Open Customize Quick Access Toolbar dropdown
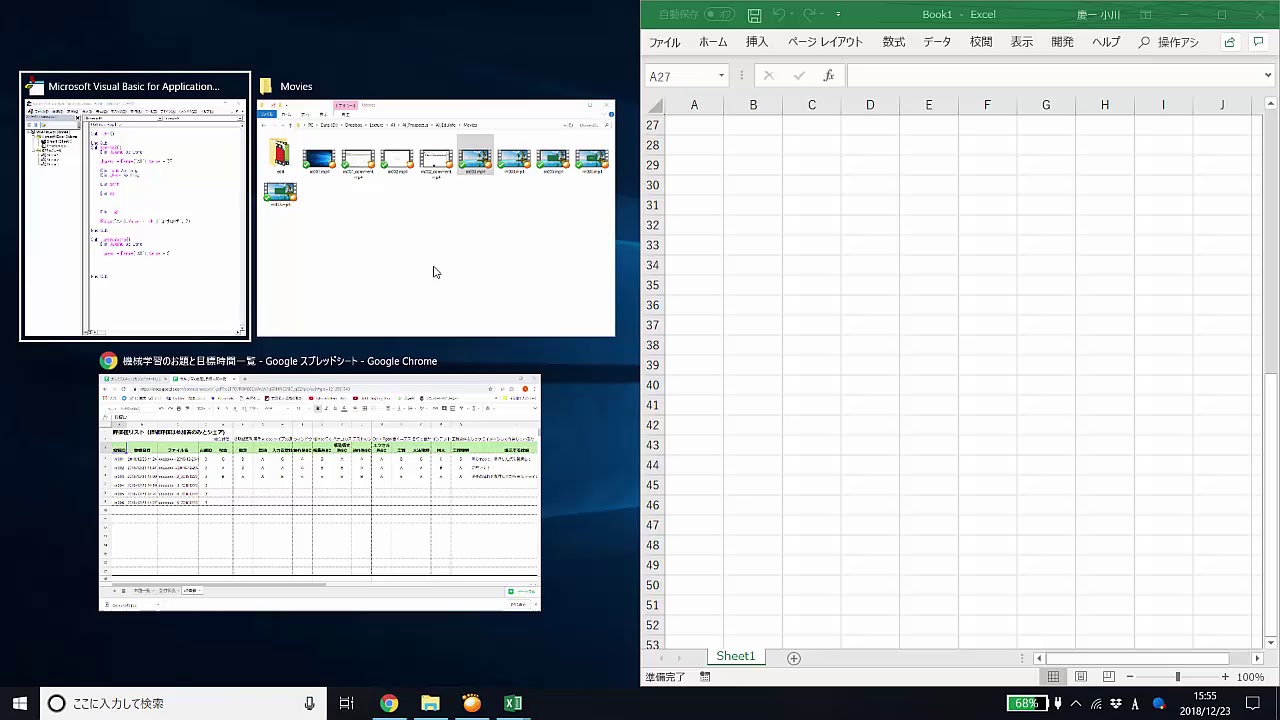 838,15
